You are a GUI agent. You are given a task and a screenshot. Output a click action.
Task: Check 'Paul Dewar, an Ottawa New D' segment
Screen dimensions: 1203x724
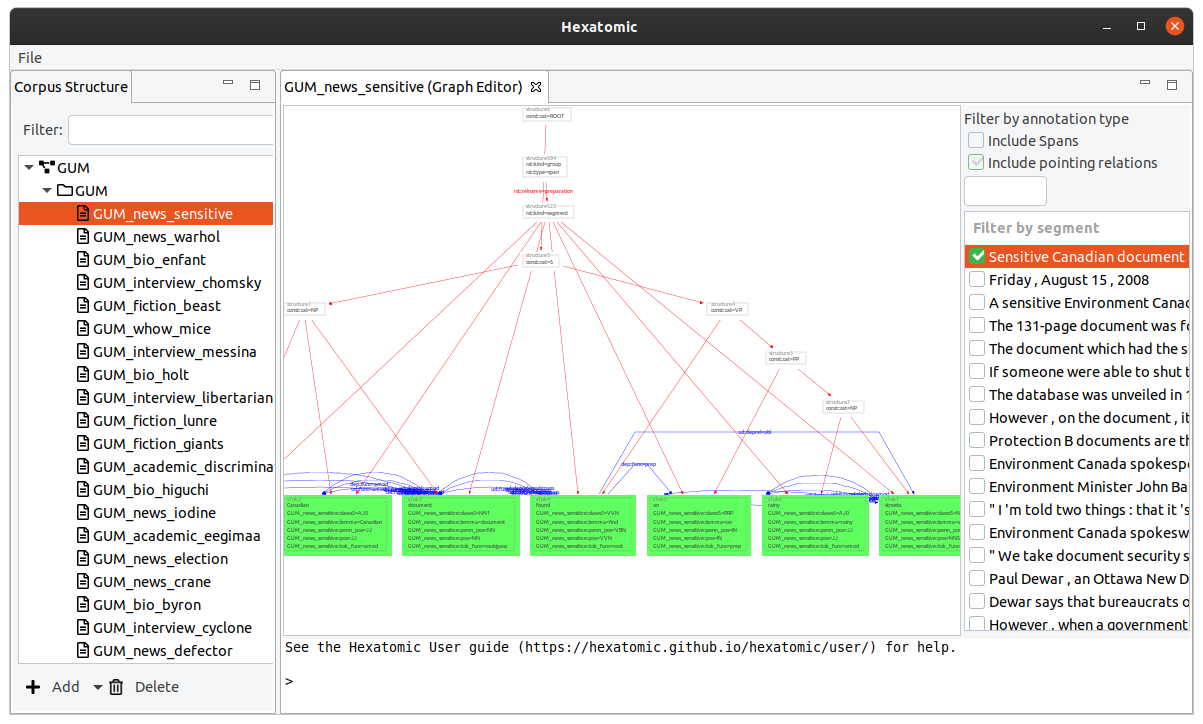(977, 579)
